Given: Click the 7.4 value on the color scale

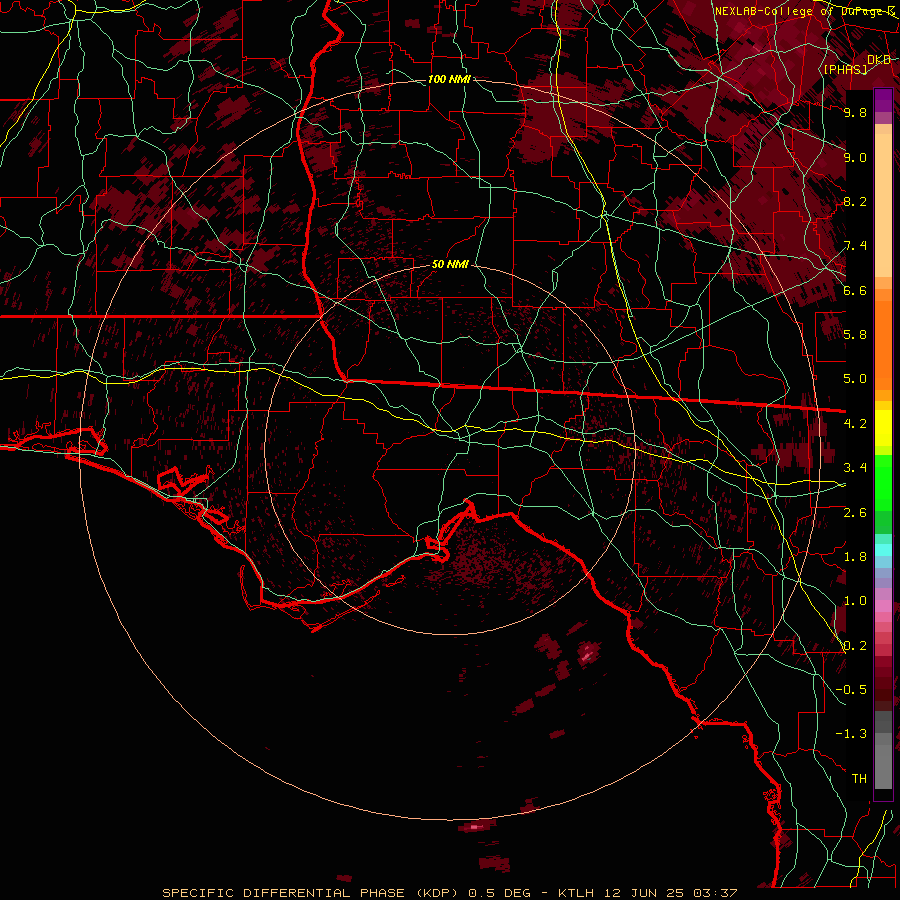Looking at the screenshot, I should point(855,246).
